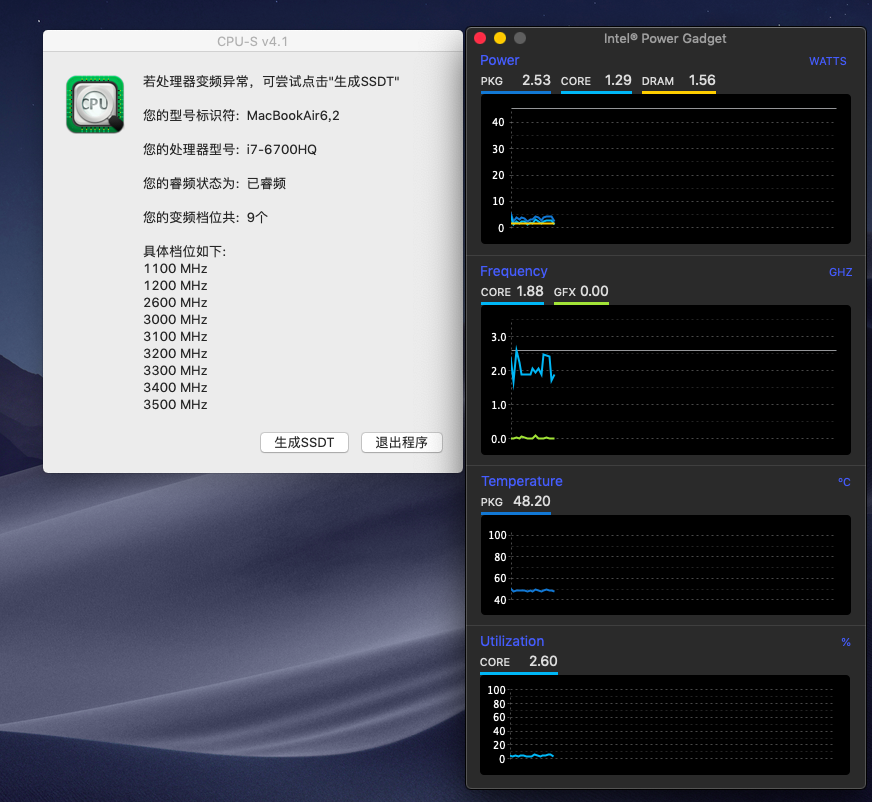Click the CORE frequency value 1.88

tap(530, 291)
